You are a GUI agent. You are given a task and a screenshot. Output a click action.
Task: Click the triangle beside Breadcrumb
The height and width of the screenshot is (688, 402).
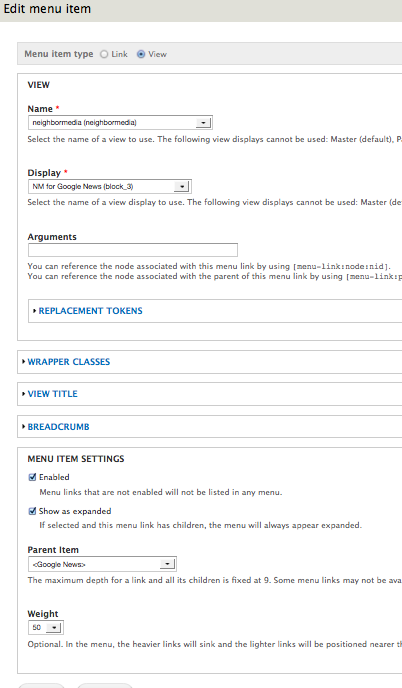(x=23, y=427)
